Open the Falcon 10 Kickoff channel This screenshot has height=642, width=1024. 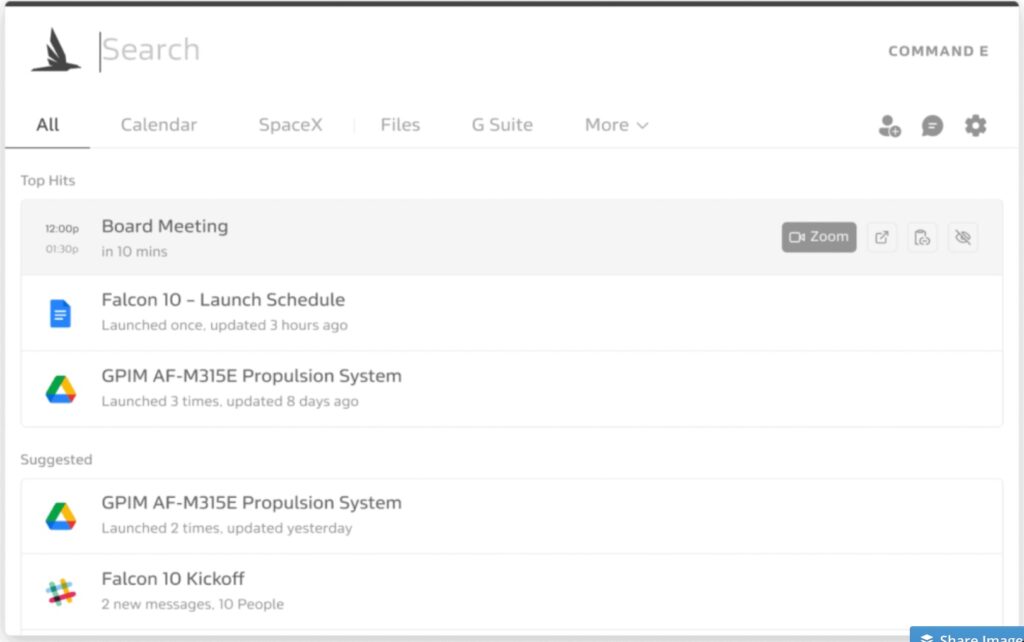511,592
